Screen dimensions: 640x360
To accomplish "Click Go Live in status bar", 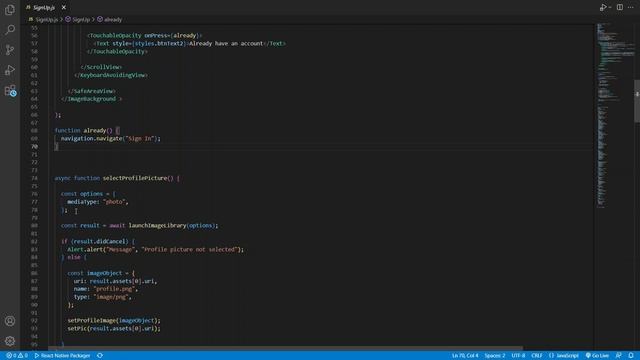I will click(x=597, y=356).
